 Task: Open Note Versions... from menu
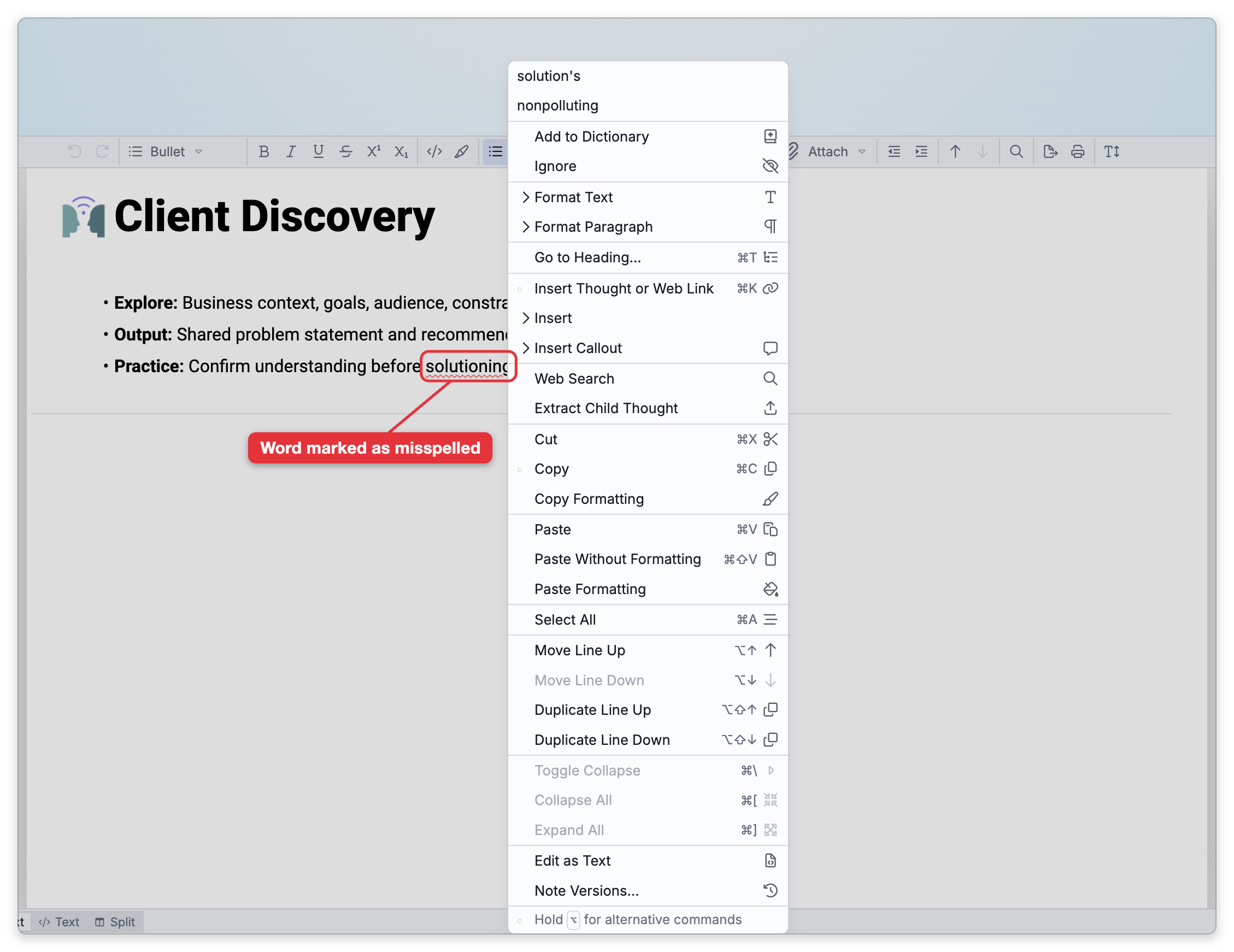tap(648, 890)
